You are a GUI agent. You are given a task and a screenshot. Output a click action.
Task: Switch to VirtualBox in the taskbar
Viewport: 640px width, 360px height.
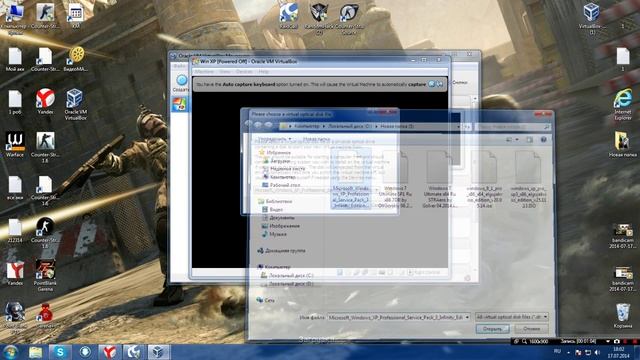158,352
